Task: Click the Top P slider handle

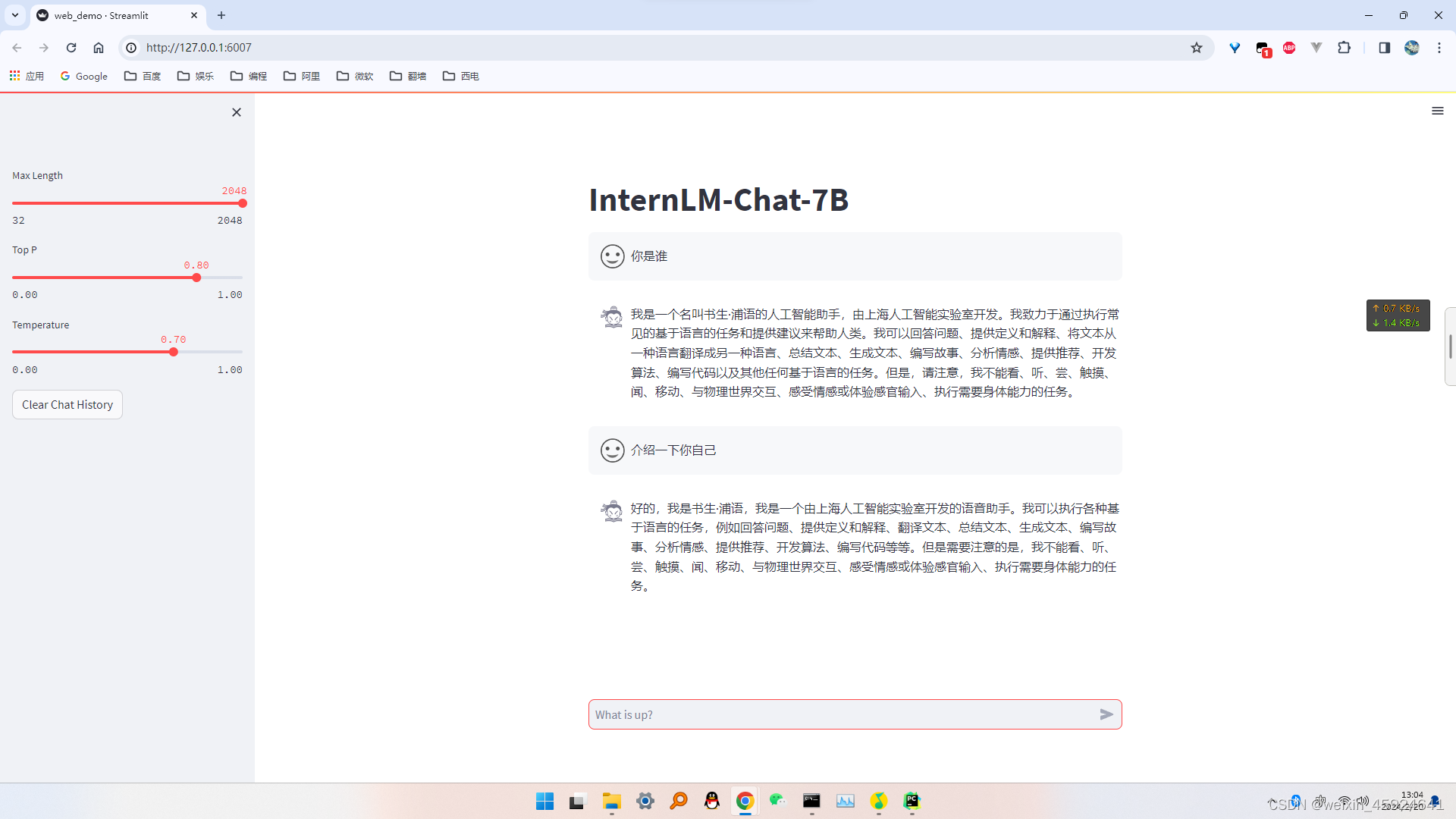Action: click(196, 278)
